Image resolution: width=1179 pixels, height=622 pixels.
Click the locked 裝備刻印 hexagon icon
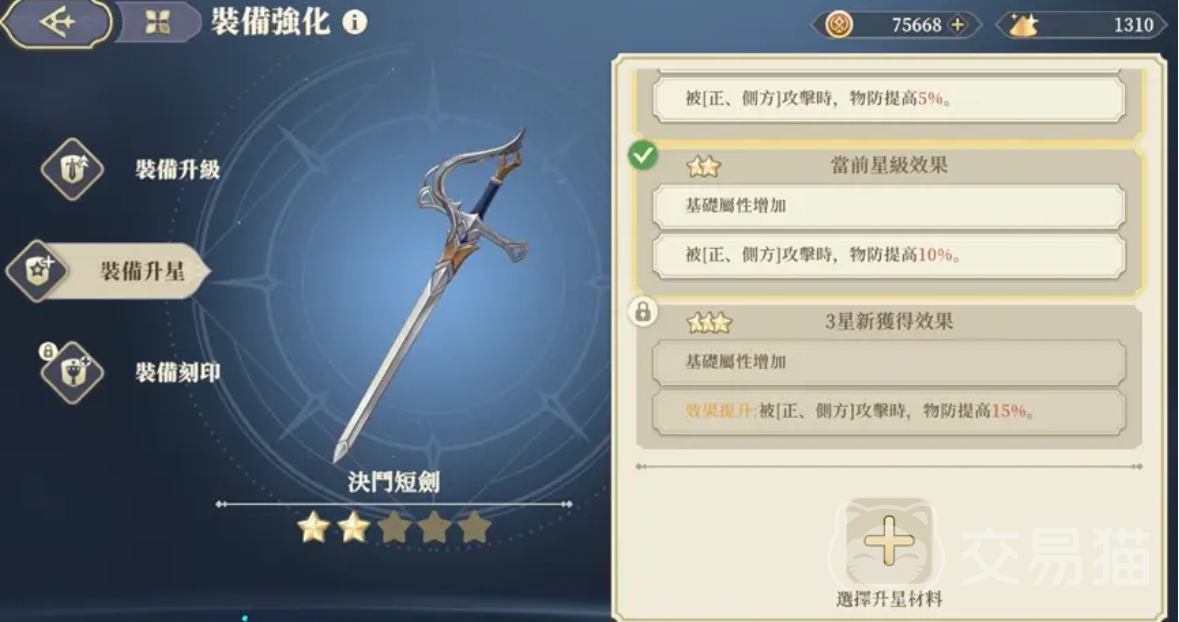click(72, 372)
